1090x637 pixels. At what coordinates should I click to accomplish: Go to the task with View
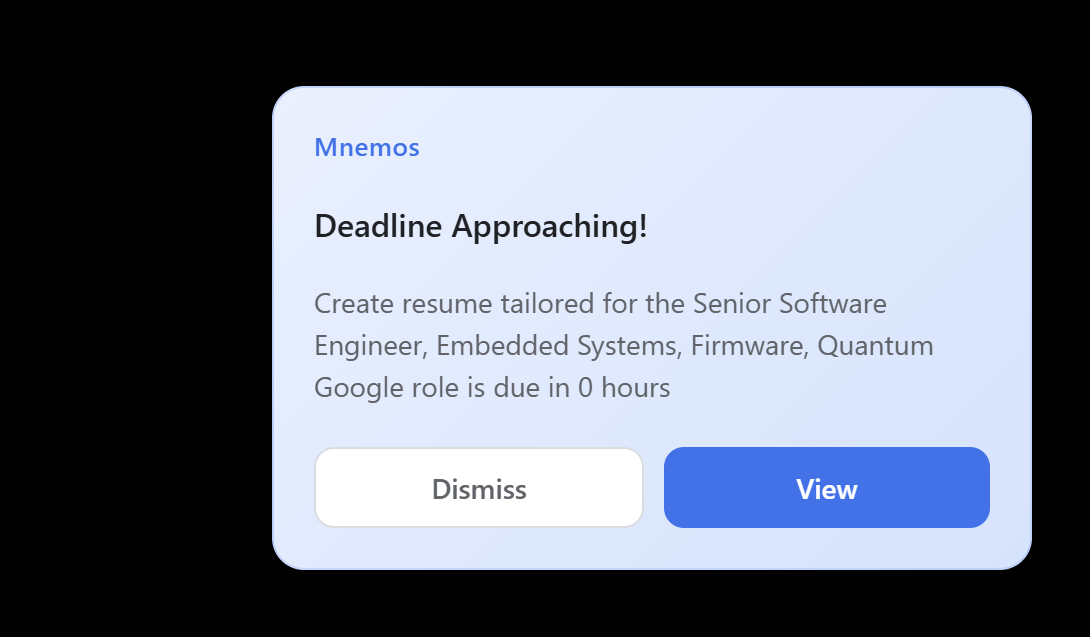pos(827,487)
